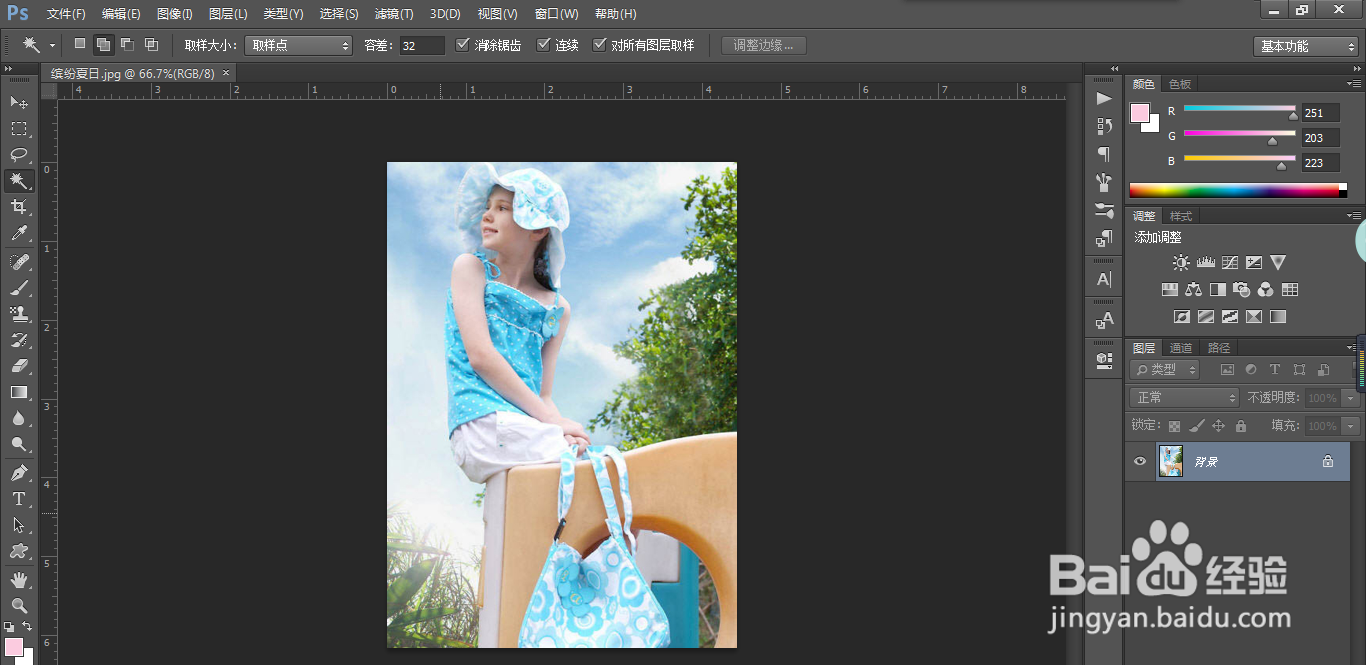Image resolution: width=1366 pixels, height=665 pixels.
Task: Choose New Selection mode
Action: (x=80, y=44)
